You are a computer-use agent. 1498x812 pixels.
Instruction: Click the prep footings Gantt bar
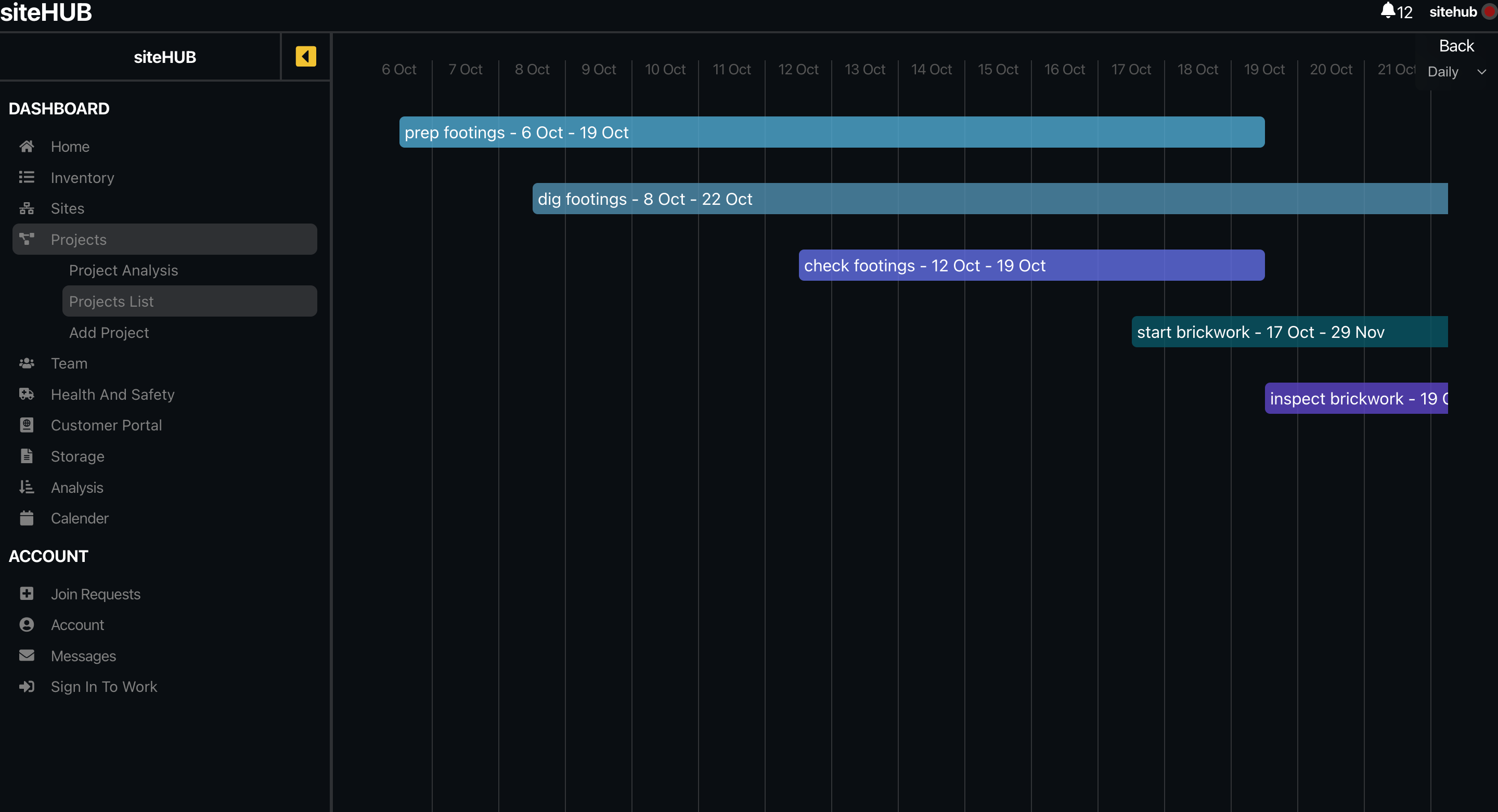[831, 131]
